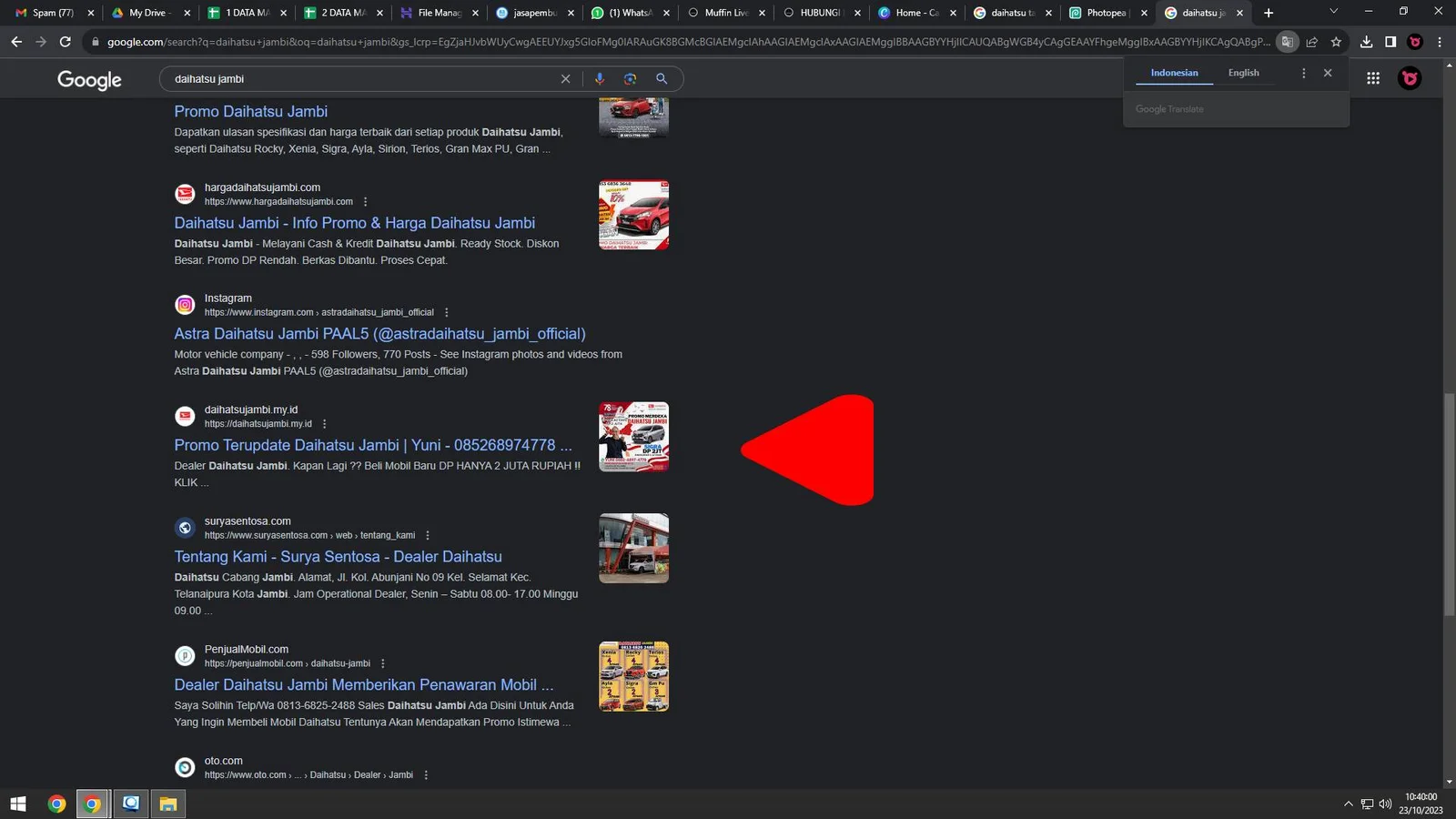Start voice search with the microphone icon
This screenshot has height=819, width=1456.
click(600, 79)
